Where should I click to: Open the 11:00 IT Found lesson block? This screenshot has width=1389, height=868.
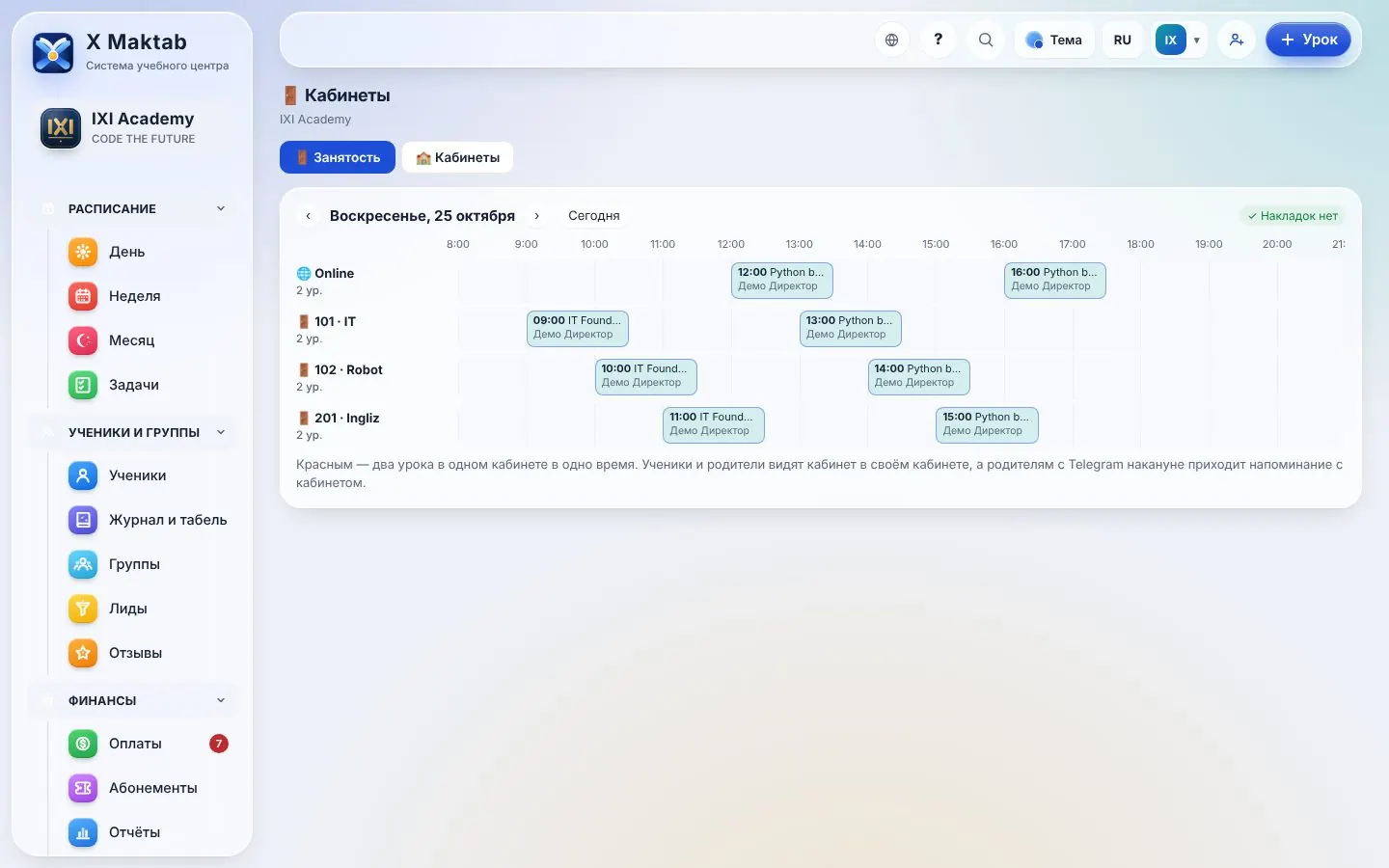pyautogui.click(x=714, y=424)
